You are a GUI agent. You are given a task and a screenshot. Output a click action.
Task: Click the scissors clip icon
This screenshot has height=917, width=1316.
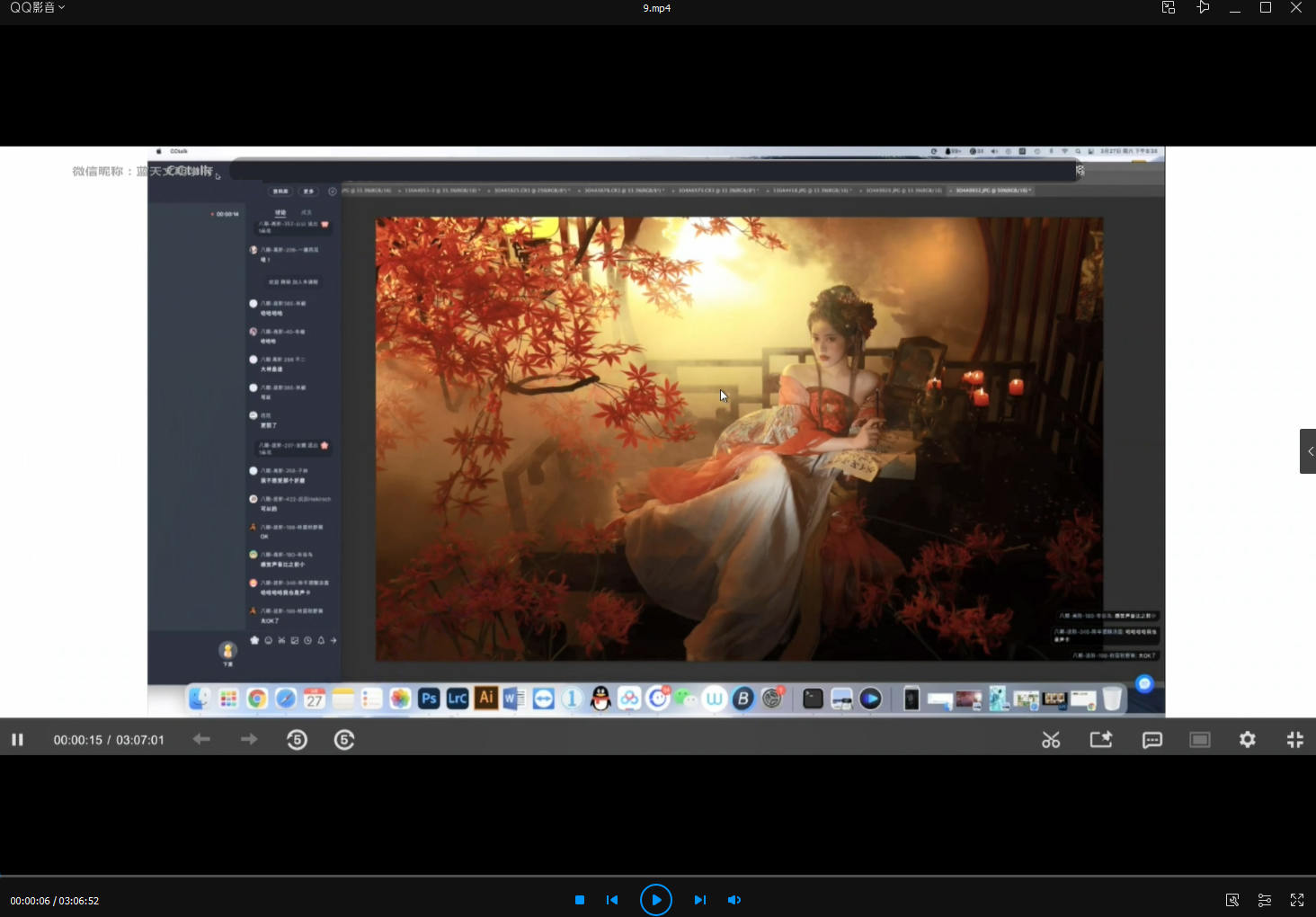click(x=1051, y=740)
